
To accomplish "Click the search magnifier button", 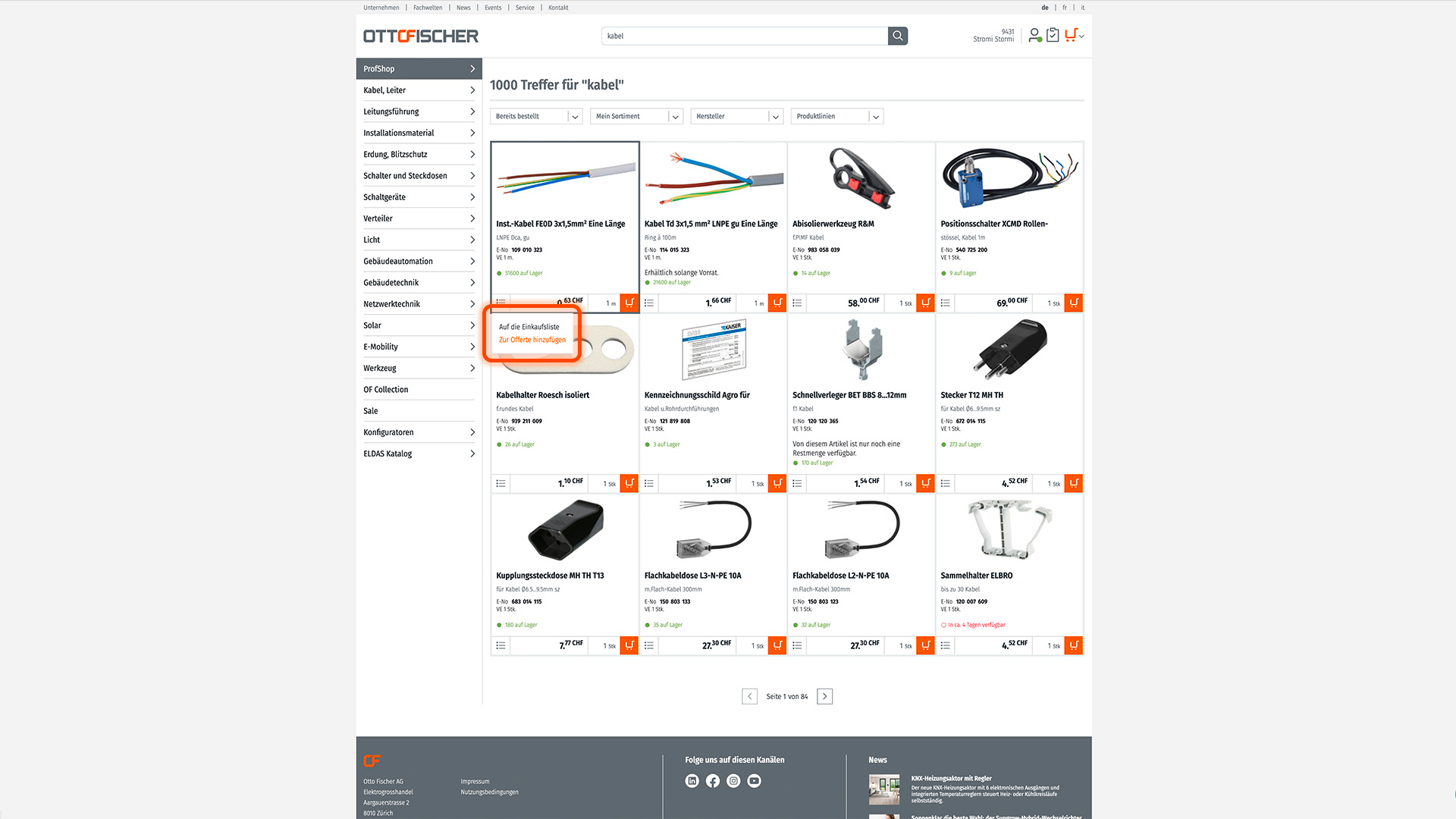I will (897, 36).
